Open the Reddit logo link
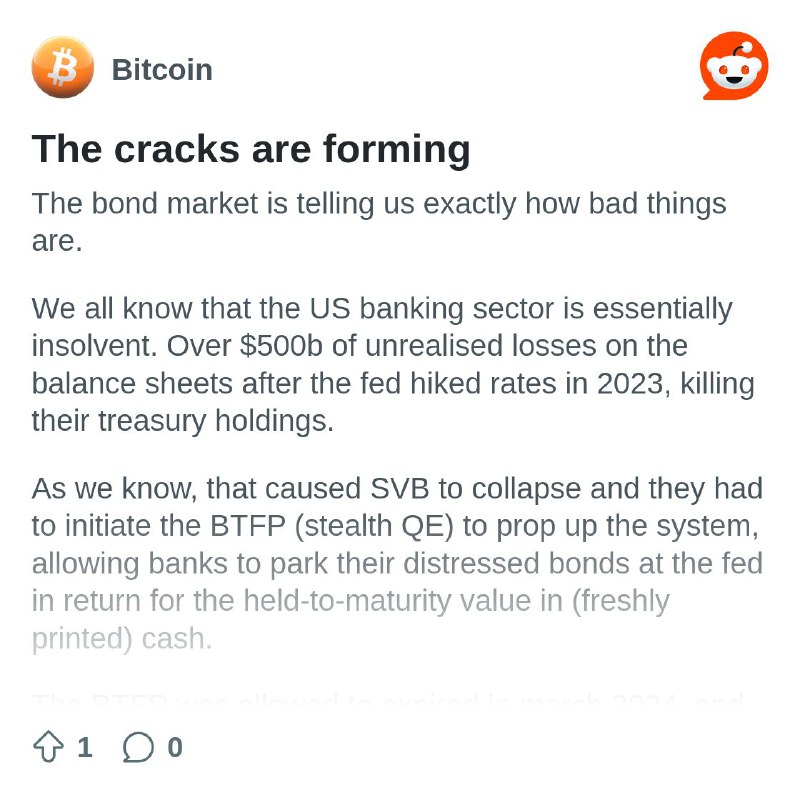This screenshot has height=800, width=800. click(x=734, y=66)
